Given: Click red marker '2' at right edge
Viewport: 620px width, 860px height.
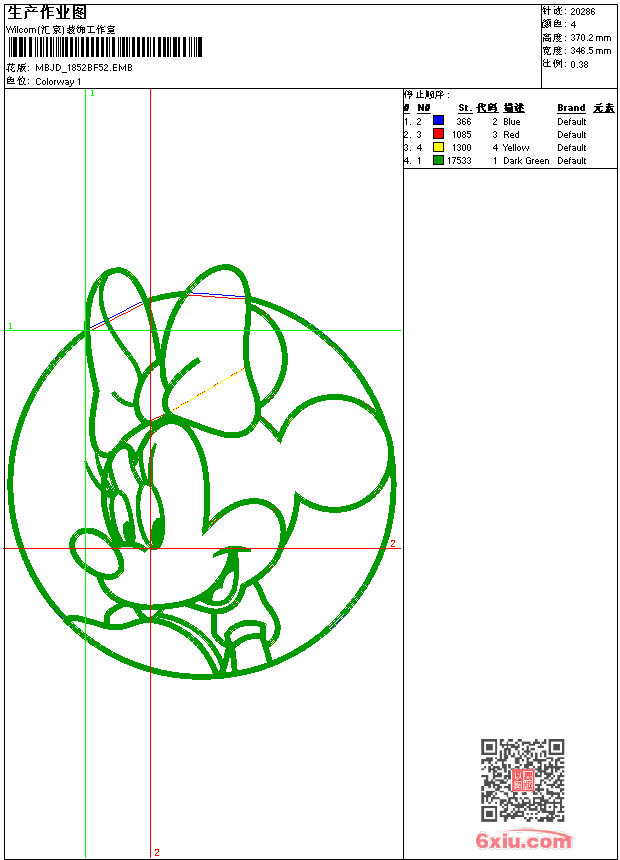Looking at the screenshot, I should 393,544.
